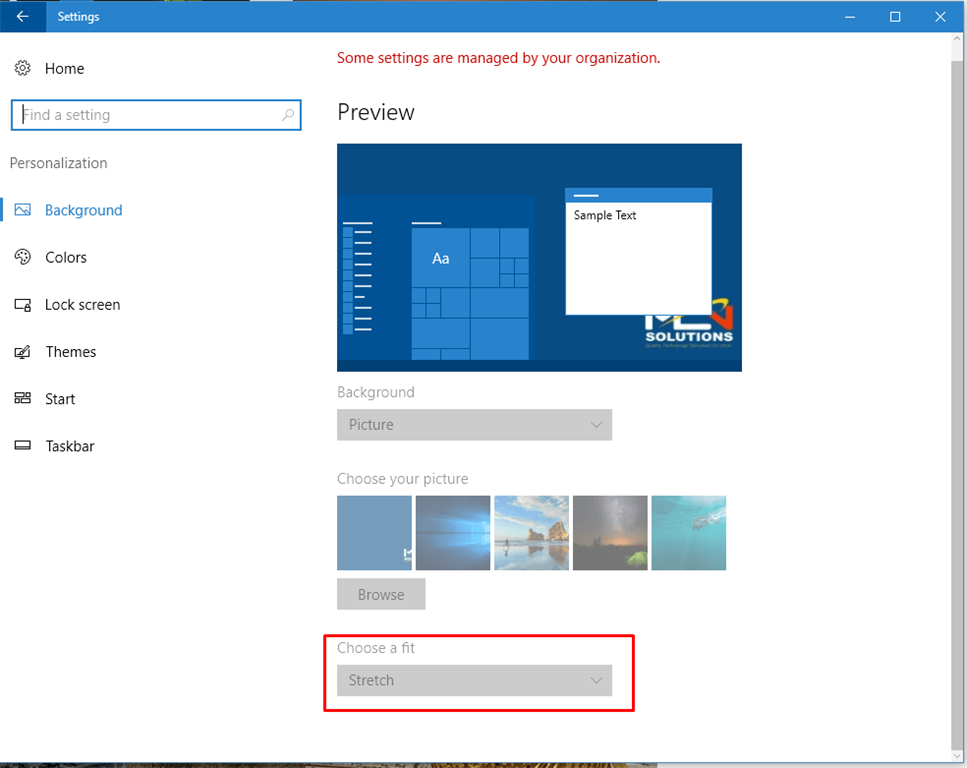Close the Settings window
Viewport: 967px width, 768px height.
coord(940,17)
